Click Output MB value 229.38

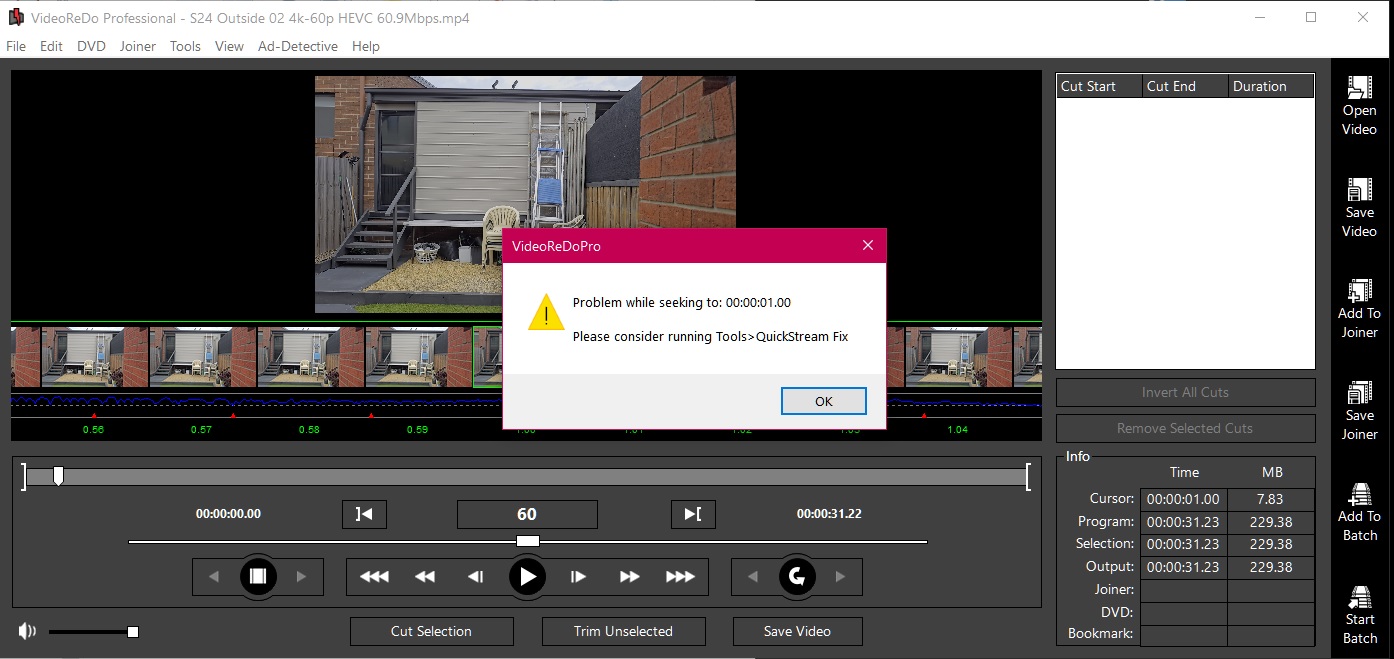click(x=1270, y=567)
